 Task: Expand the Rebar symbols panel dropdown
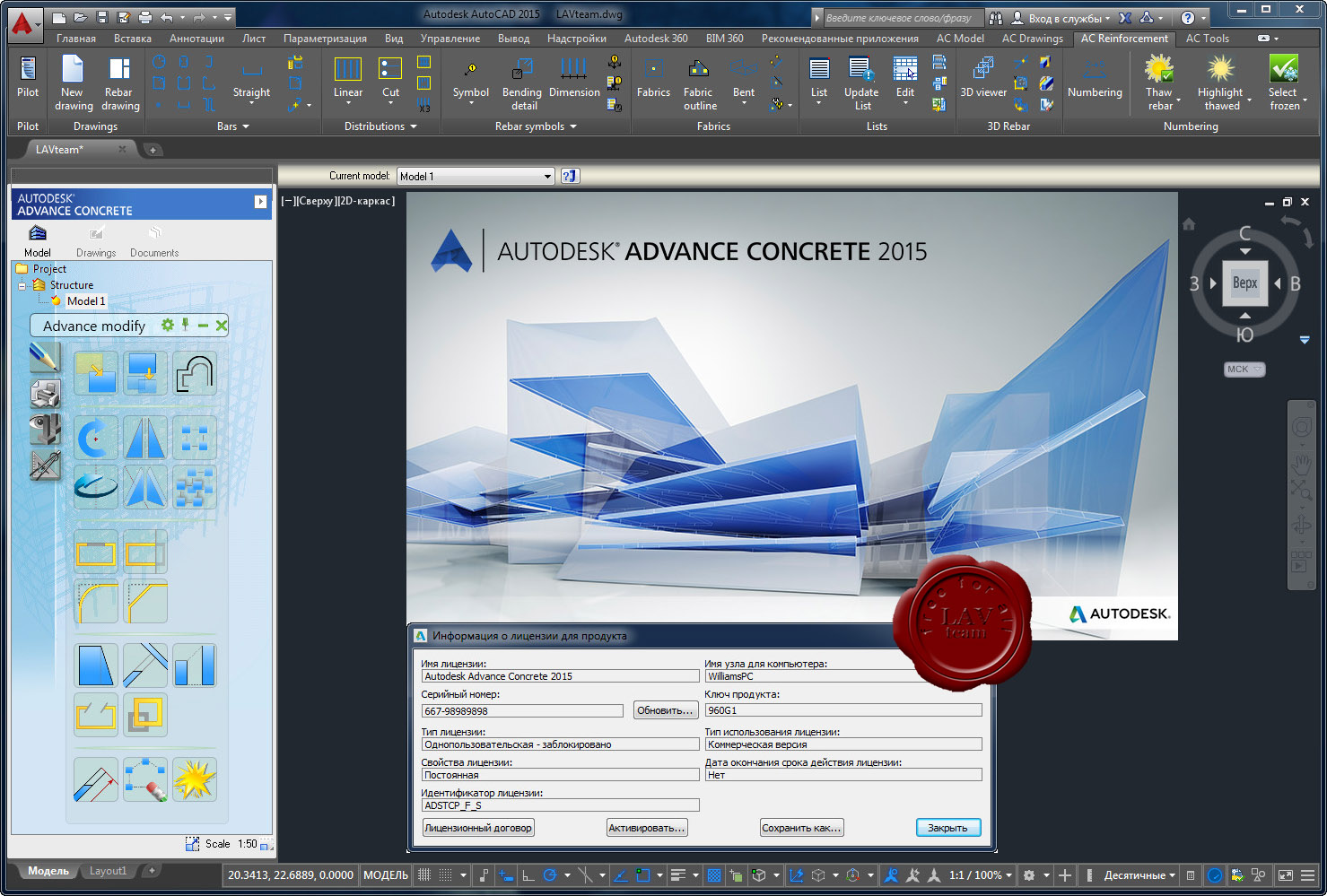[x=573, y=126]
